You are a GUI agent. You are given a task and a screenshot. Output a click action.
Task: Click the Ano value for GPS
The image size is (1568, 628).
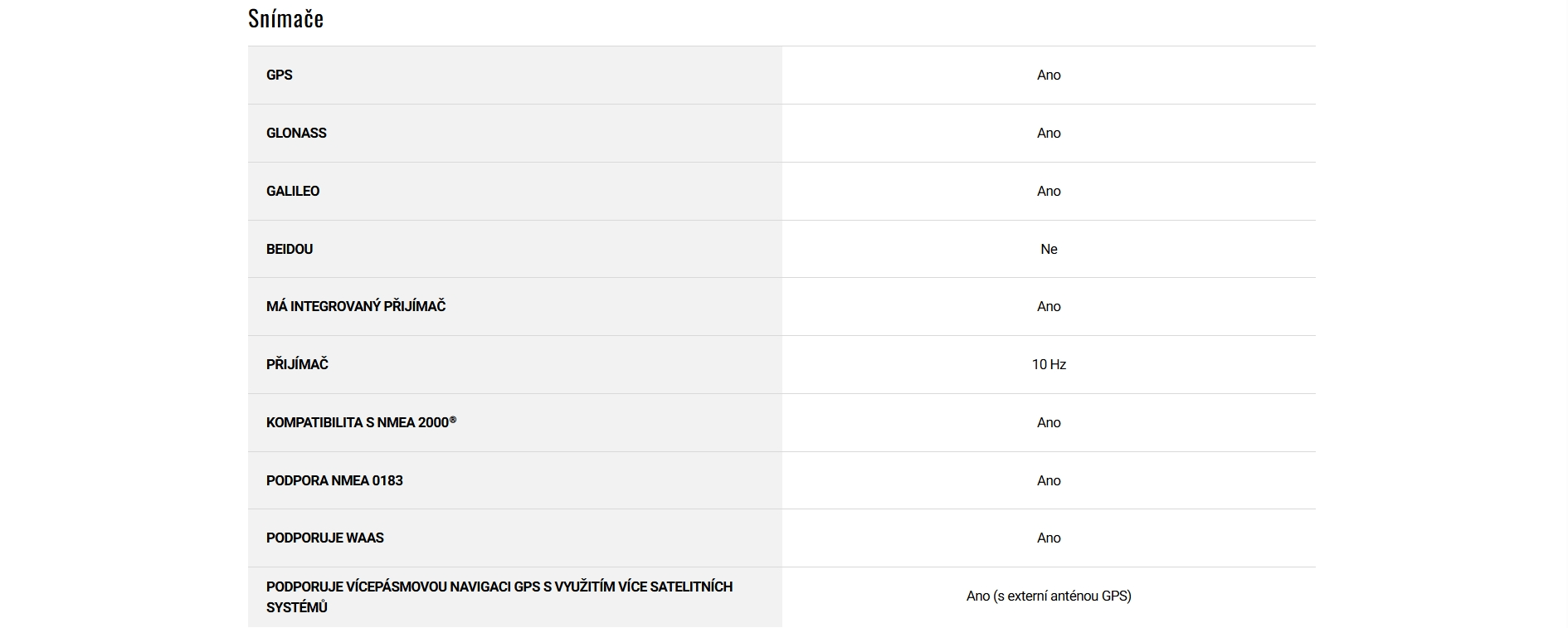[x=1049, y=75]
